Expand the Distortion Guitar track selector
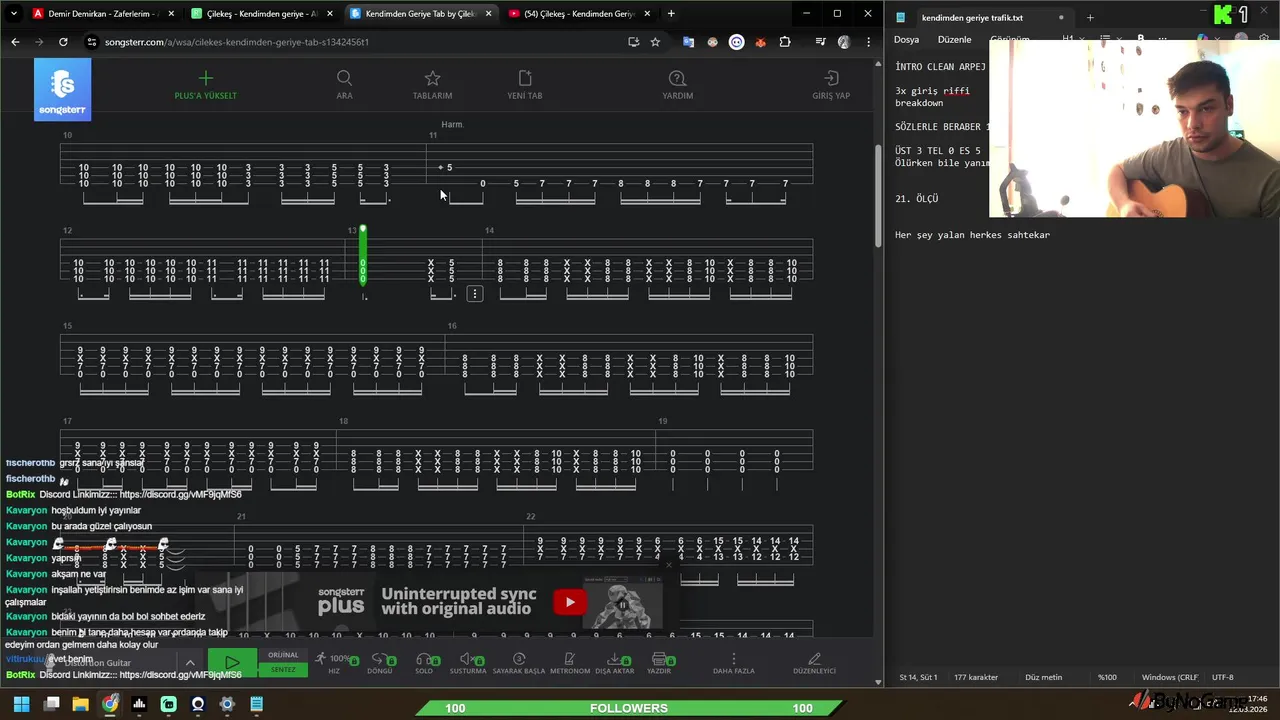 pyautogui.click(x=190, y=663)
